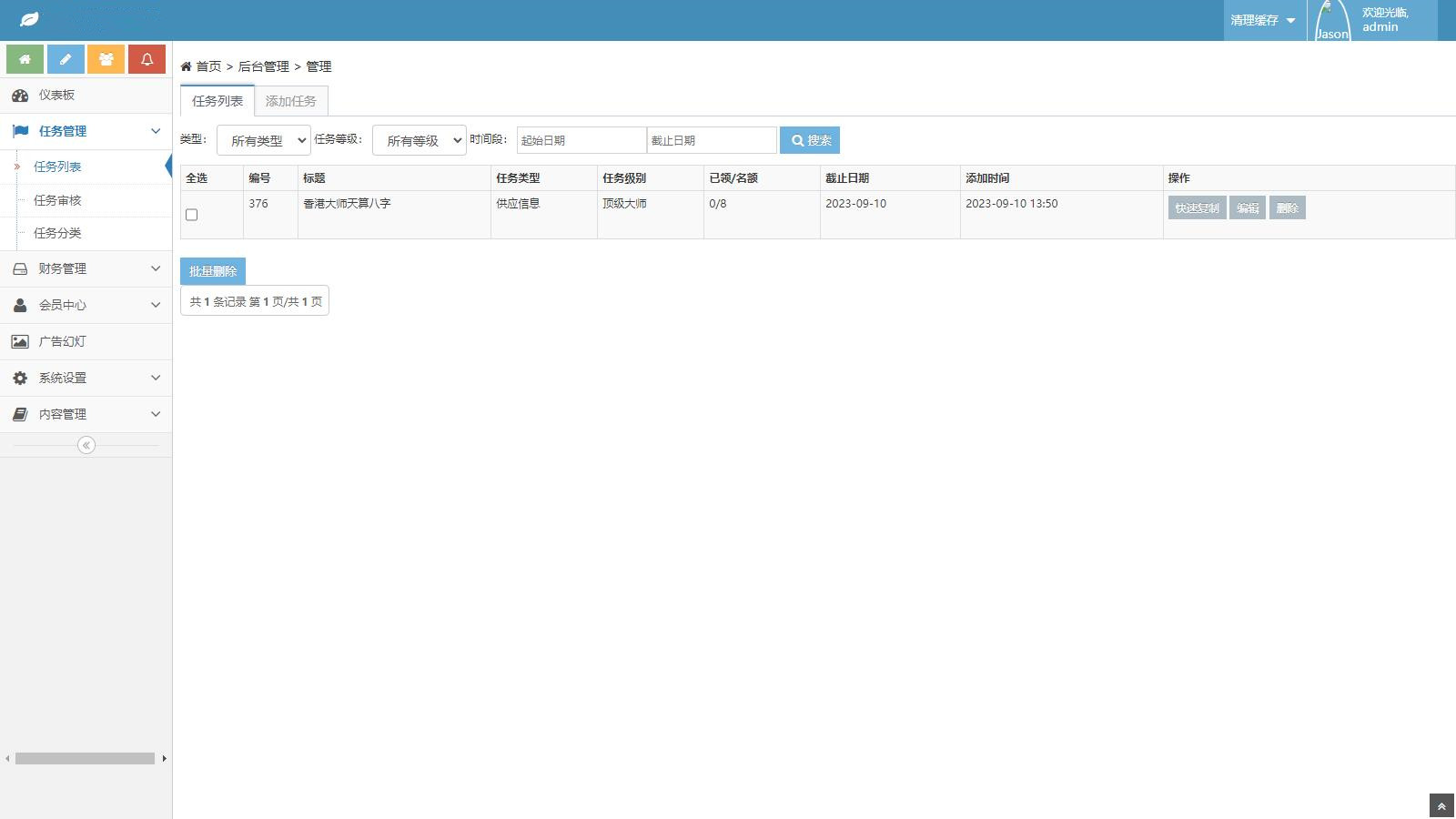The width and height of the screenshot is (1456, 819).
Task: Tick the checkbox for task 376
Action: 191,215
